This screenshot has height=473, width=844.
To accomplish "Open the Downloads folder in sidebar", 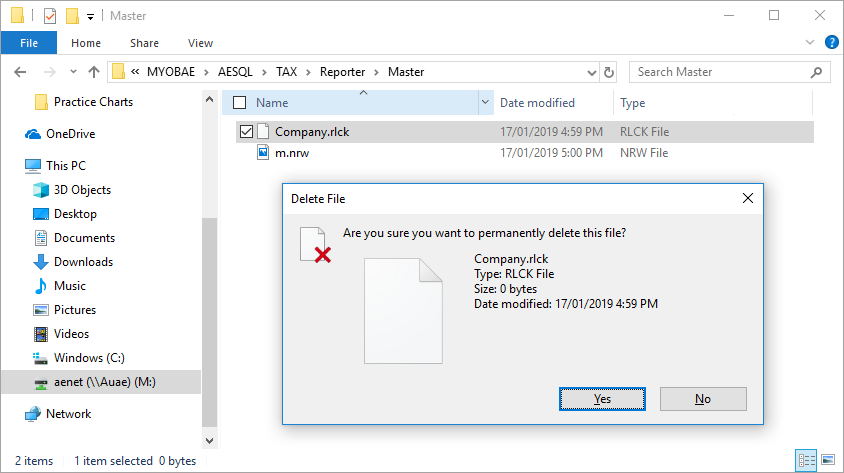I will pyautogui.click(x=82, y=262).
